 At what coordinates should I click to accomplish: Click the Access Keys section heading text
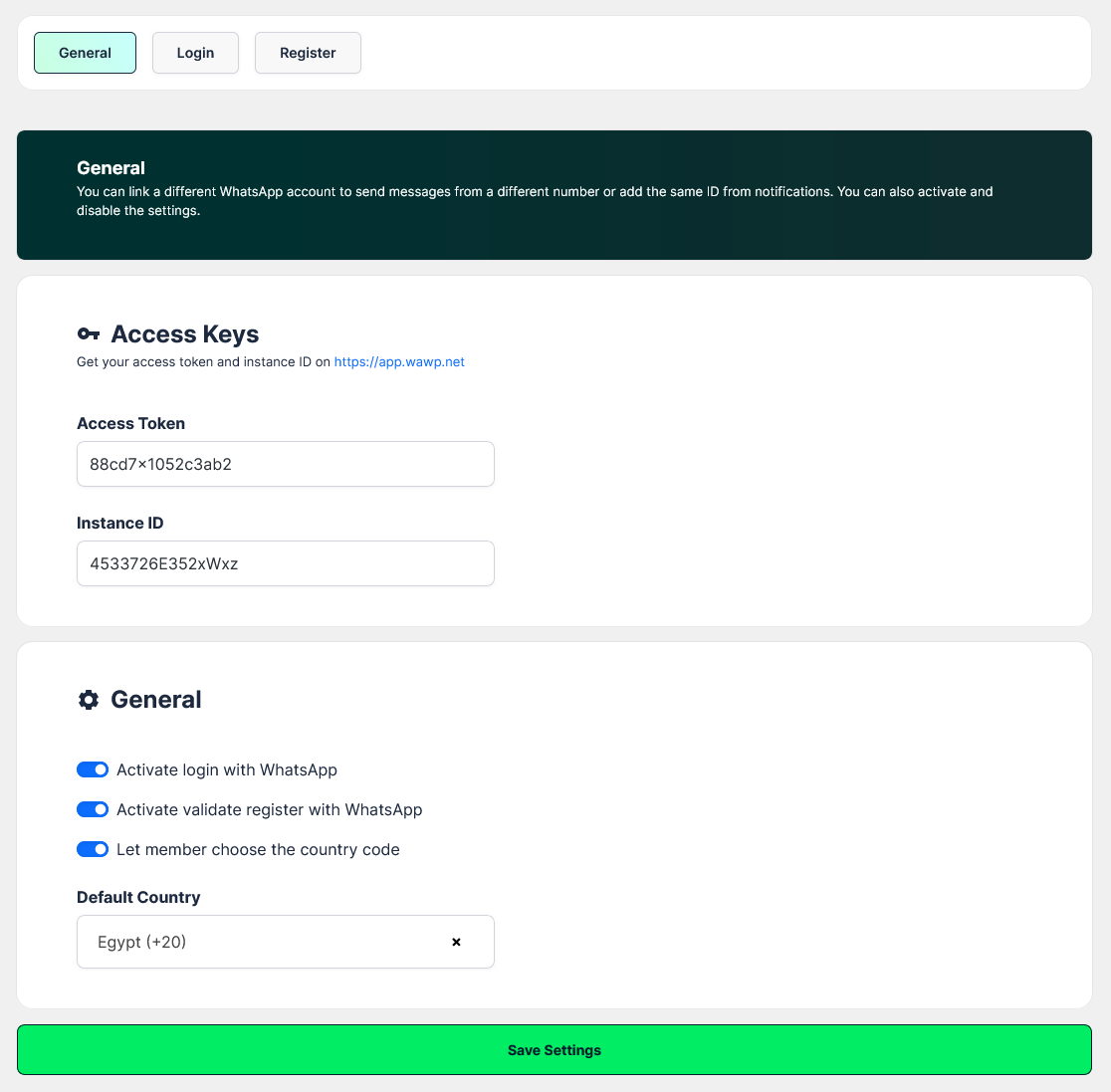pyautogui.click(x=185, y=334)
